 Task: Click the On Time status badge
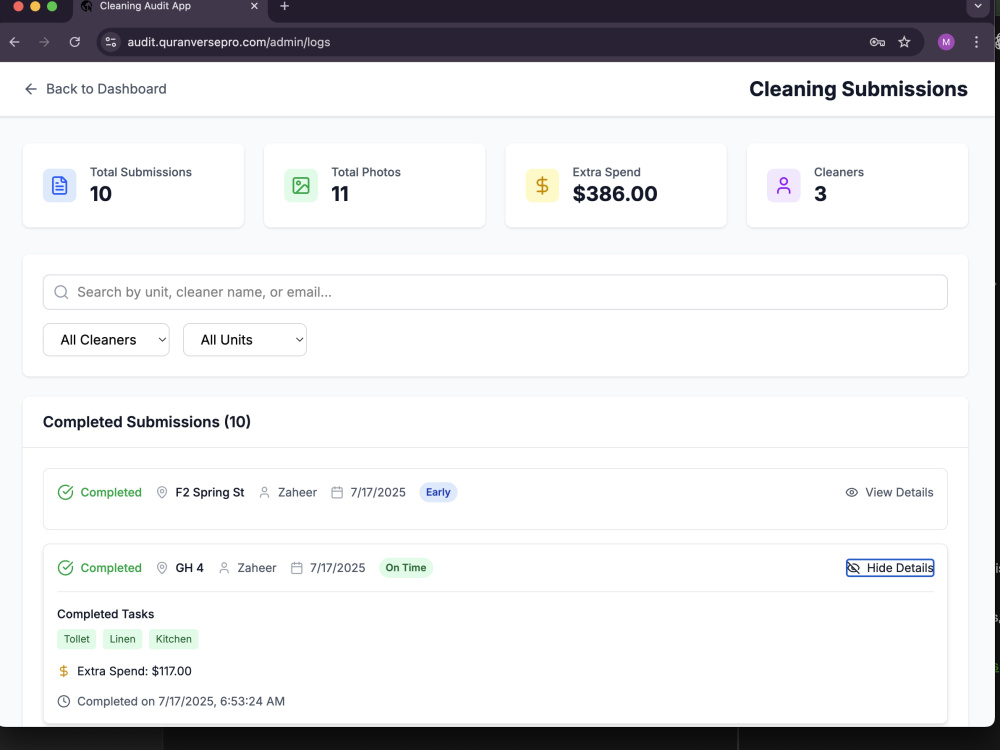[x=406, y=568]
